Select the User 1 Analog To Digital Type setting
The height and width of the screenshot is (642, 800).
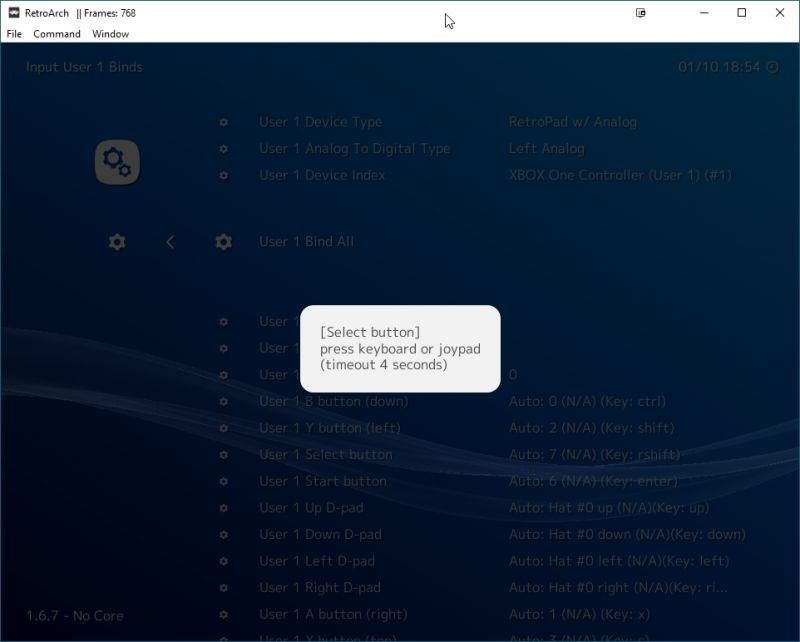pyautogui.click(x=354, y=148)
